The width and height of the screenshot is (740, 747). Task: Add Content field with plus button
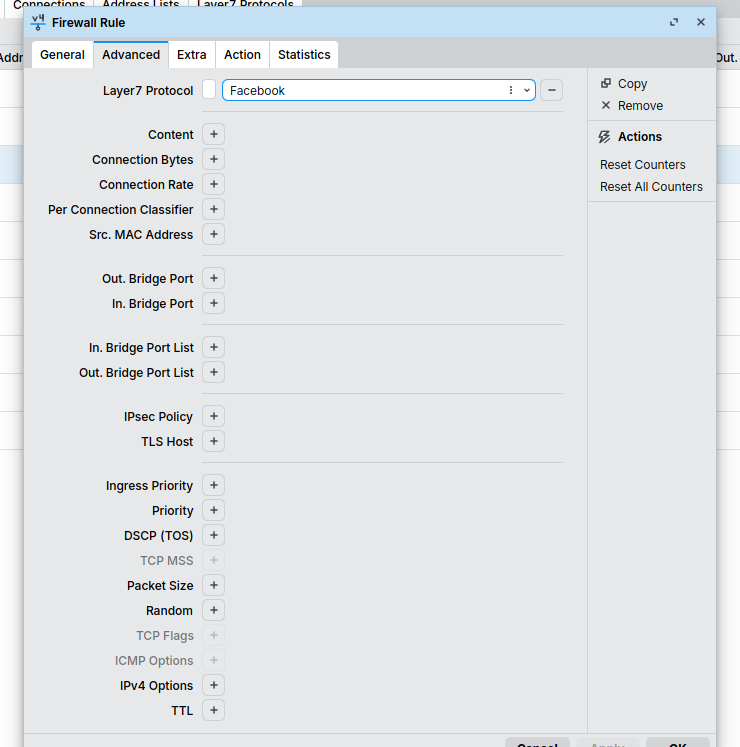(x=213, y=134)
